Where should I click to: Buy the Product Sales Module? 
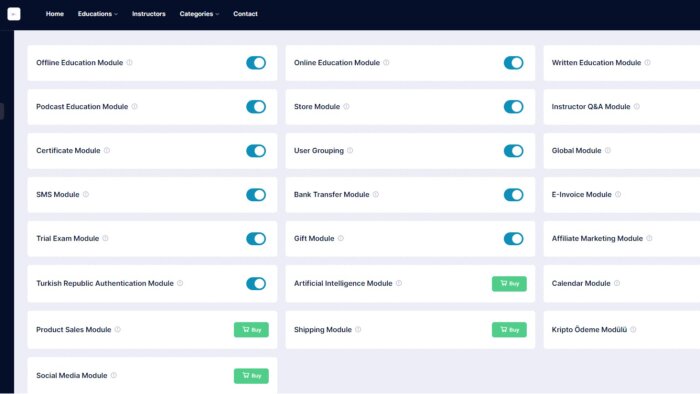click(251, 330)
